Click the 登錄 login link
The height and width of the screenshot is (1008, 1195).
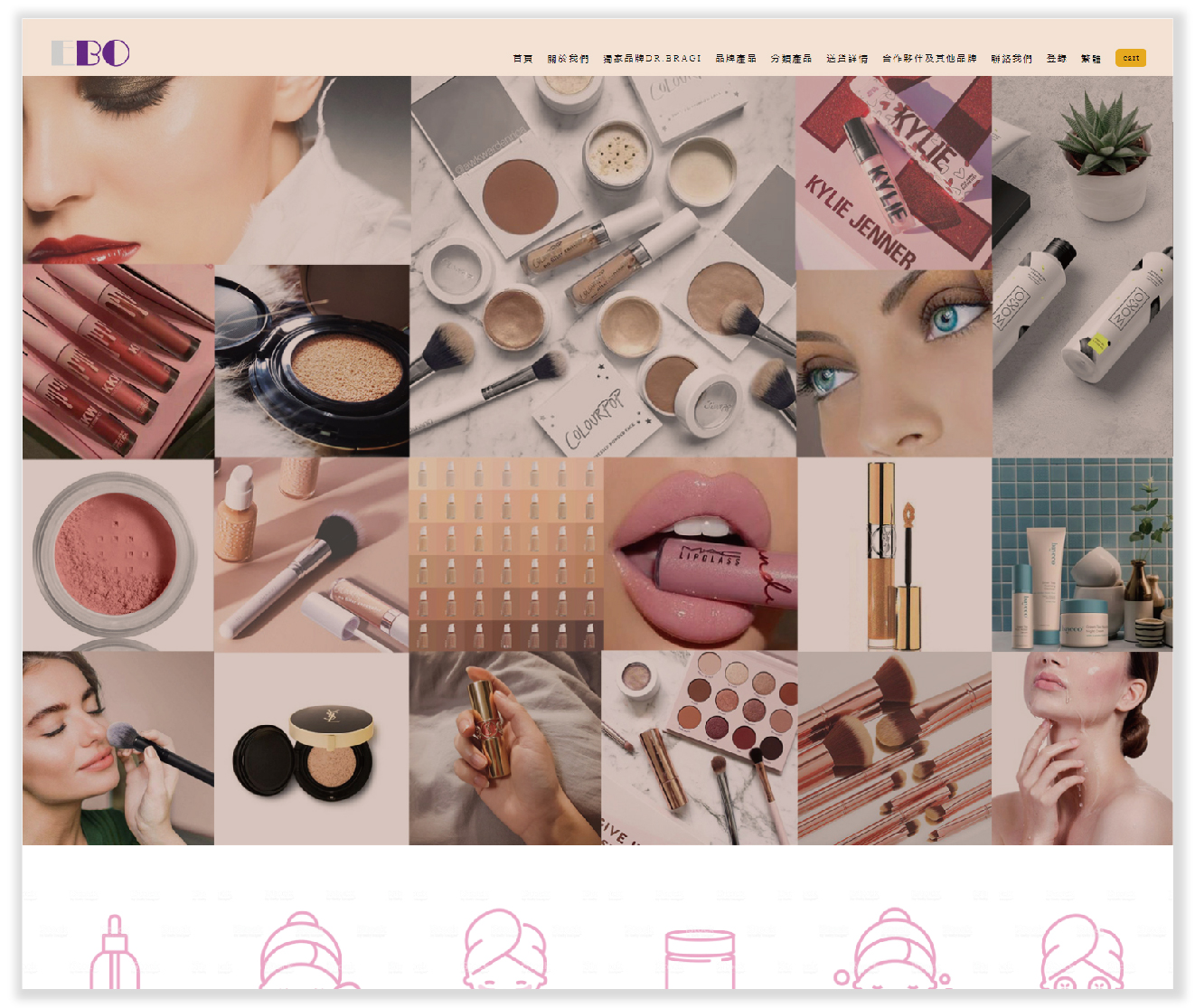[1056, 59]
